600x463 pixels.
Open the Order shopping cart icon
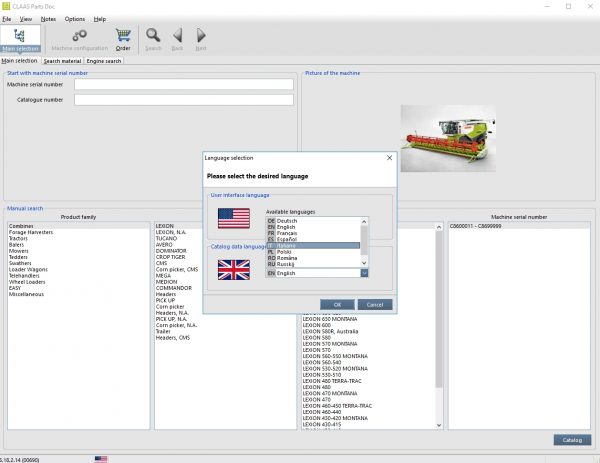click(x=123, y=35)
